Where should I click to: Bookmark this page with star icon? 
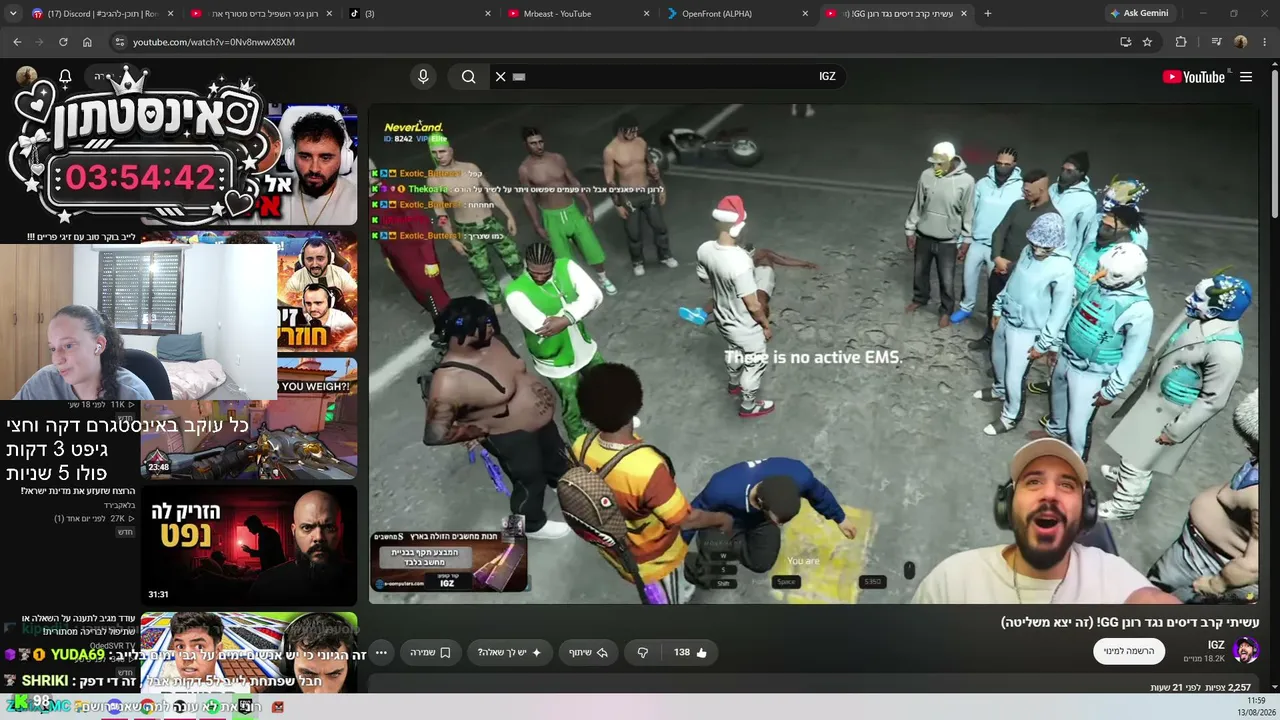1147,42
